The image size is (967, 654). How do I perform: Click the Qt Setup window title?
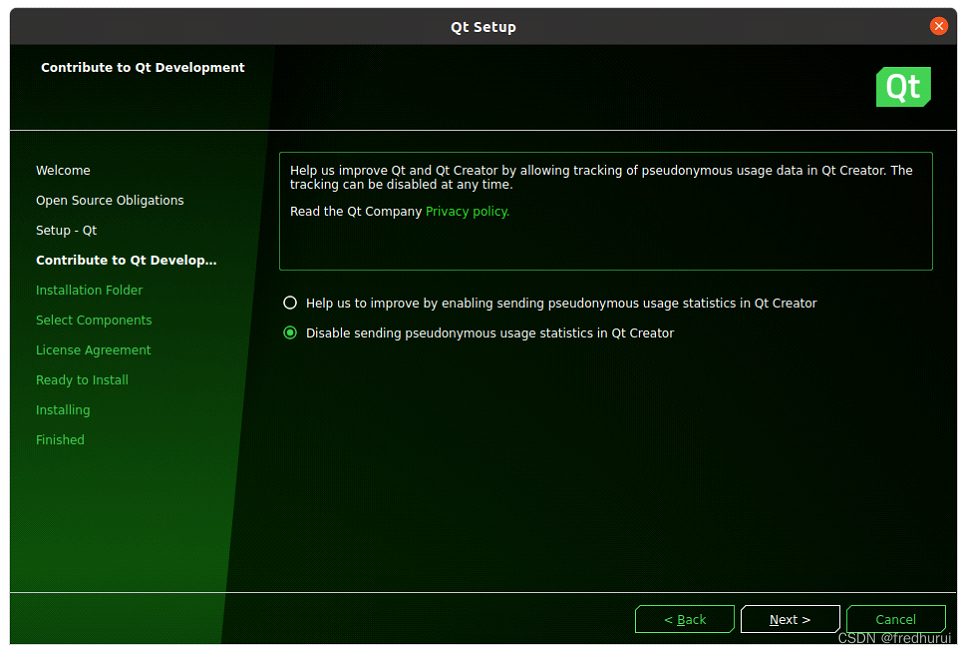(483, 27)
